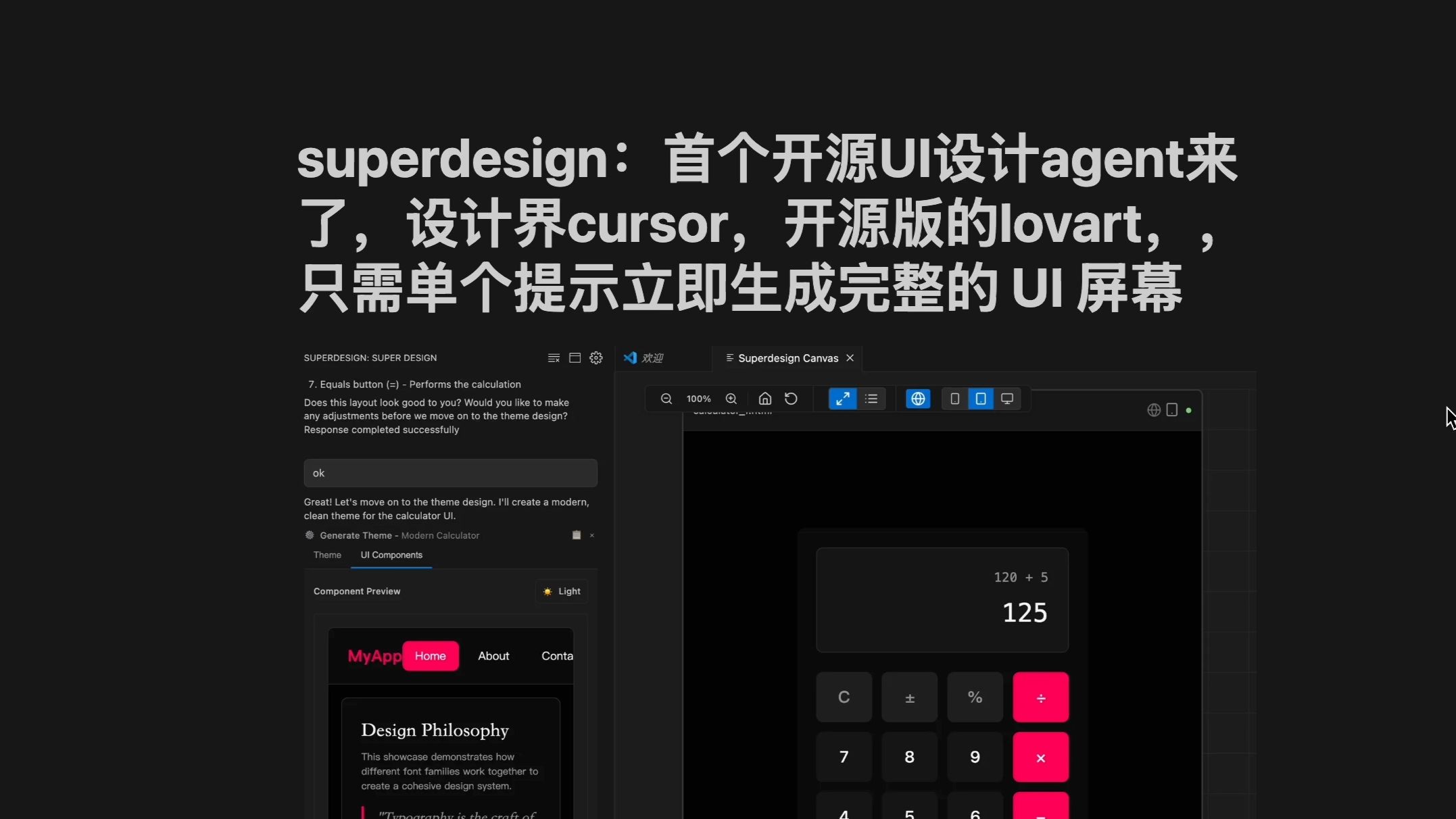Open About link in preview navbar

(493, 656)
